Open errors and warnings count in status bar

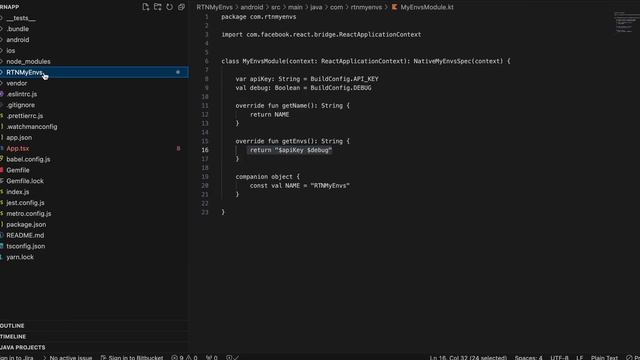pyautogui.click(x=184, y=357)
